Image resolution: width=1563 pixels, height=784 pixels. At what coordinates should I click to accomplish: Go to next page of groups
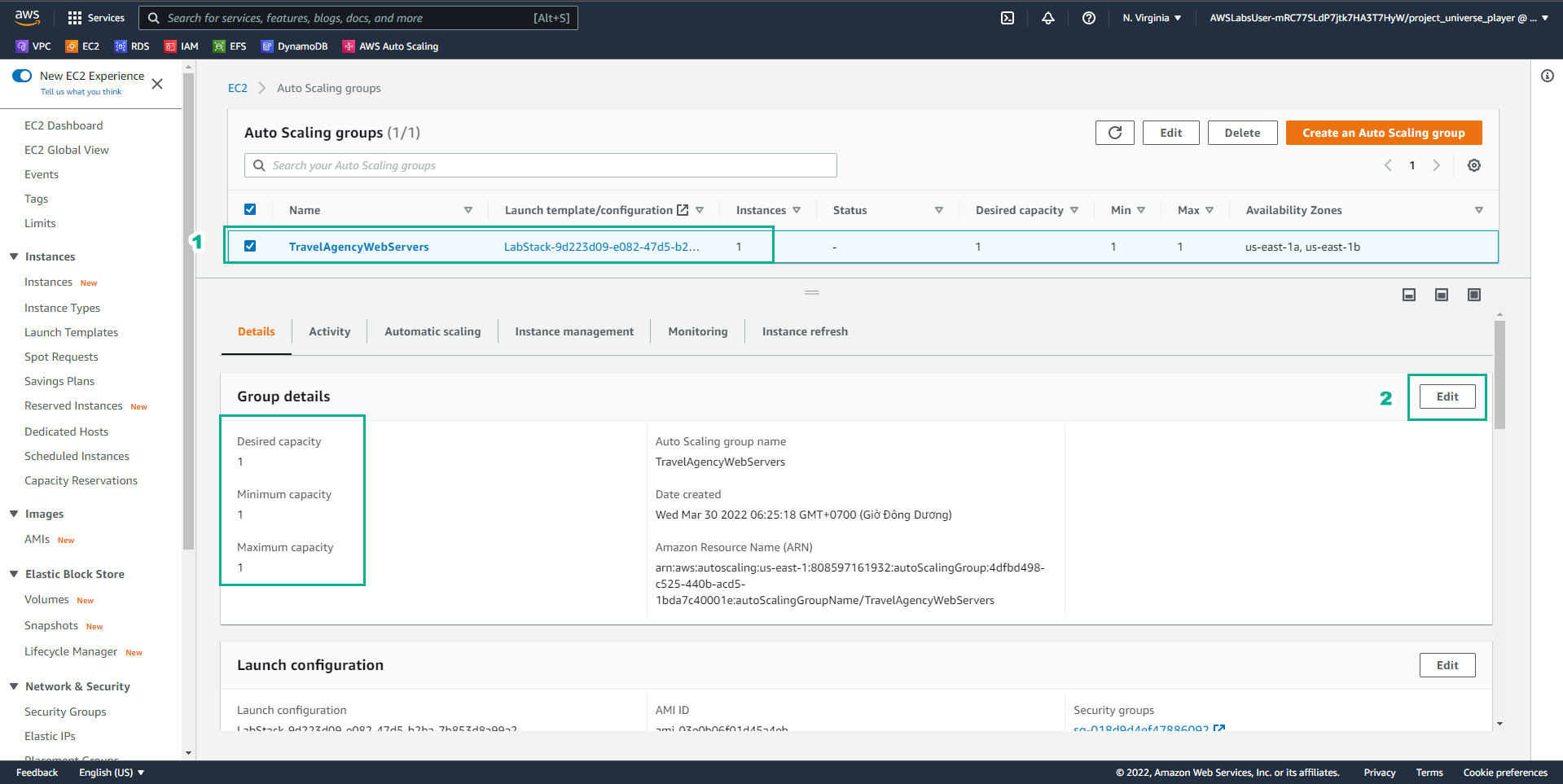click(x=1437, y=165)
